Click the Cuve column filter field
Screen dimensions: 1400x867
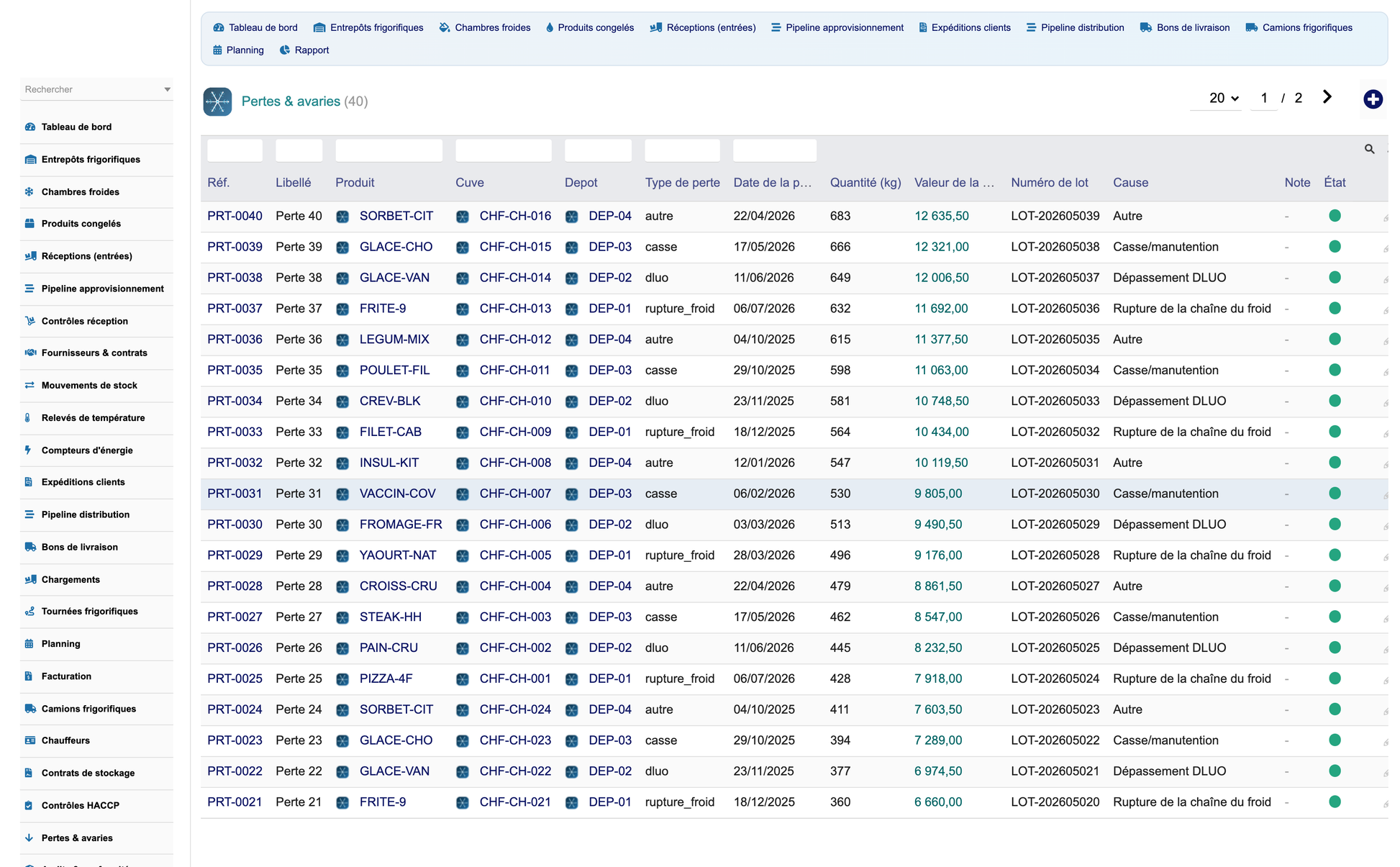(x=504, y=150)
